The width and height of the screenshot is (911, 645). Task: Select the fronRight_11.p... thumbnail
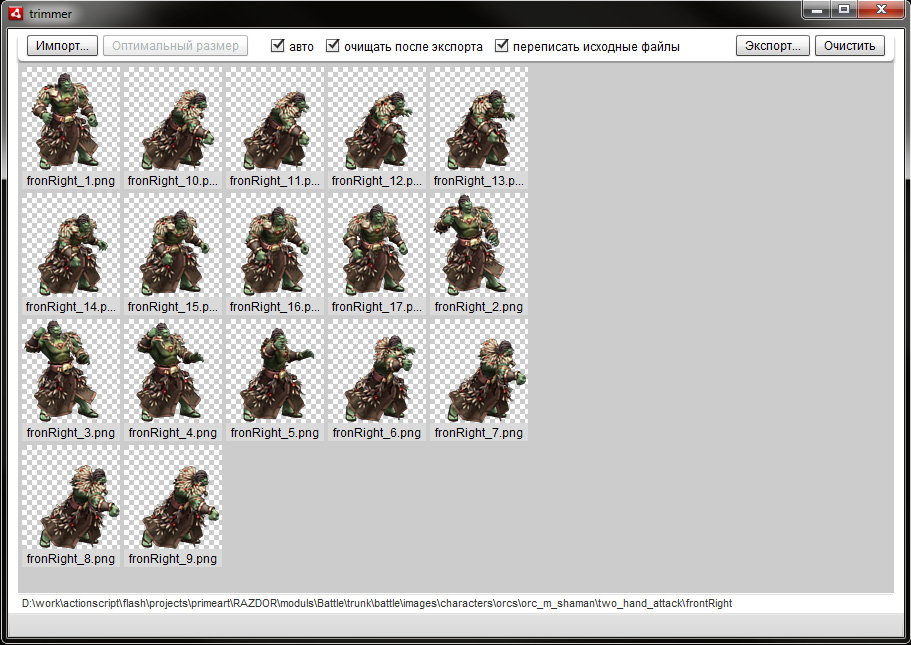click(x=275, y=127)
